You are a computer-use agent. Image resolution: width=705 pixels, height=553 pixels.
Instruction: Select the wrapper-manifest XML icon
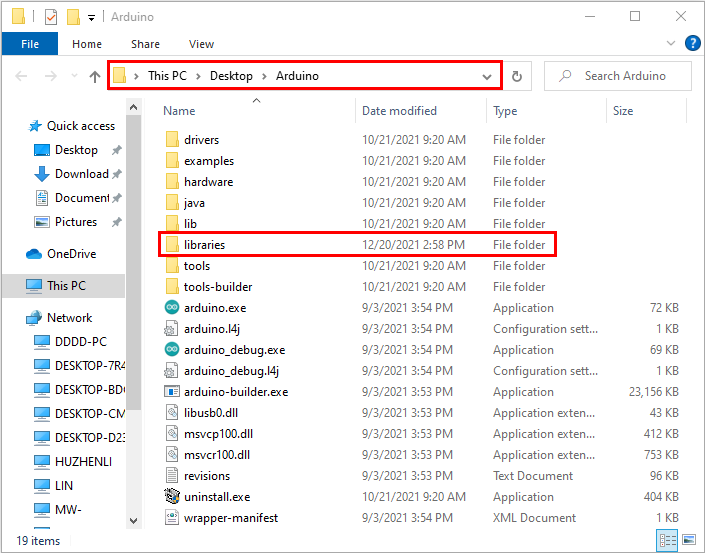pos(172,517)
